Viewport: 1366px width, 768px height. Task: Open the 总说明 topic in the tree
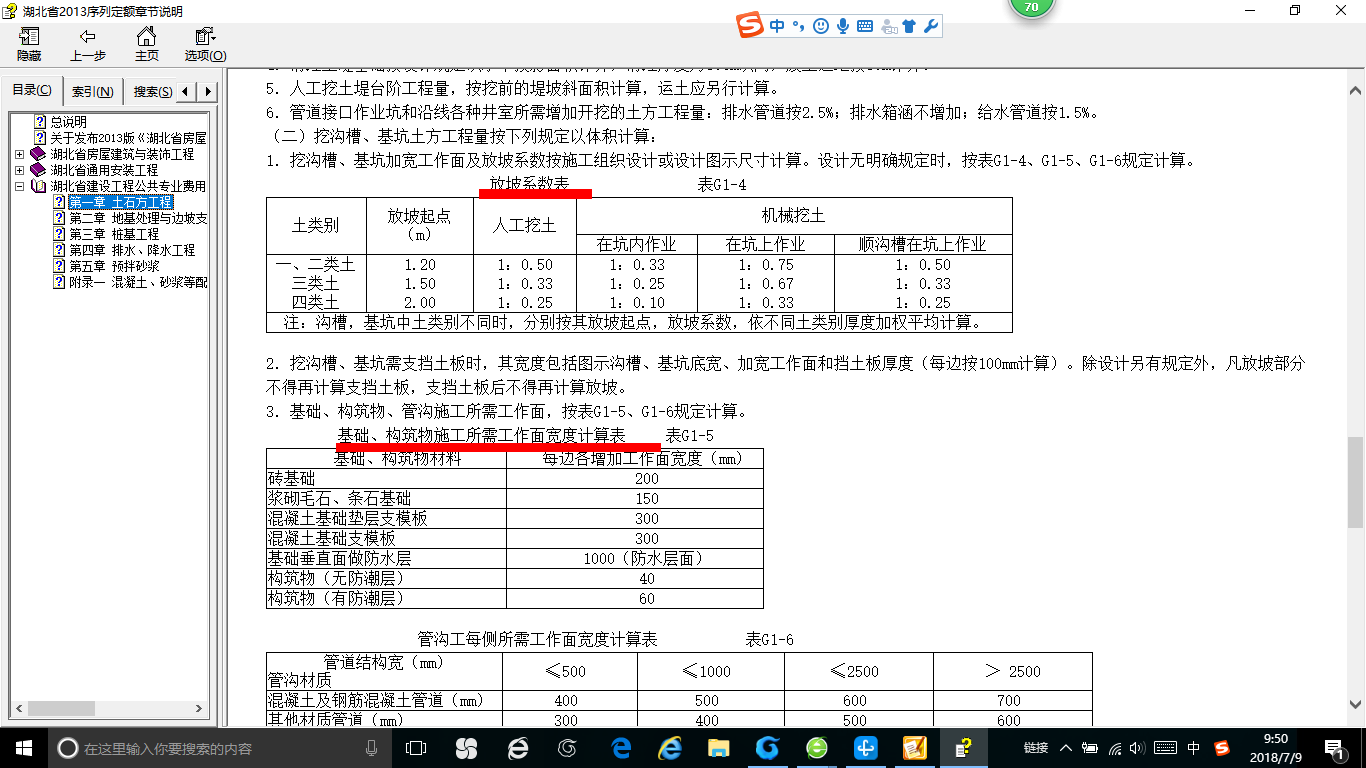tap(68, 122)
